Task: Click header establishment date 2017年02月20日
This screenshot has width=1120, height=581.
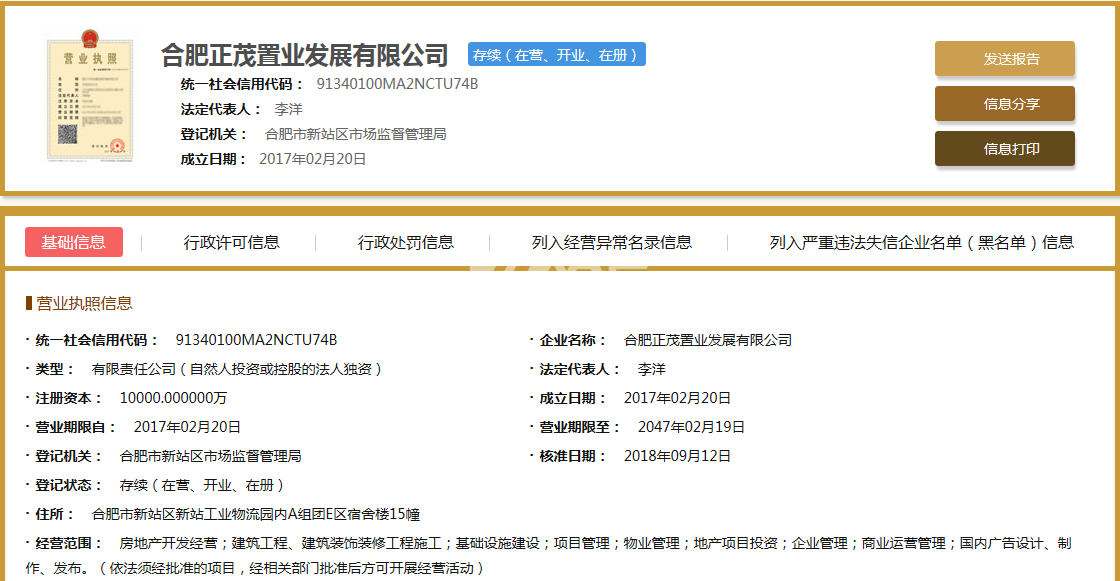Action: (x=312, y=159)
